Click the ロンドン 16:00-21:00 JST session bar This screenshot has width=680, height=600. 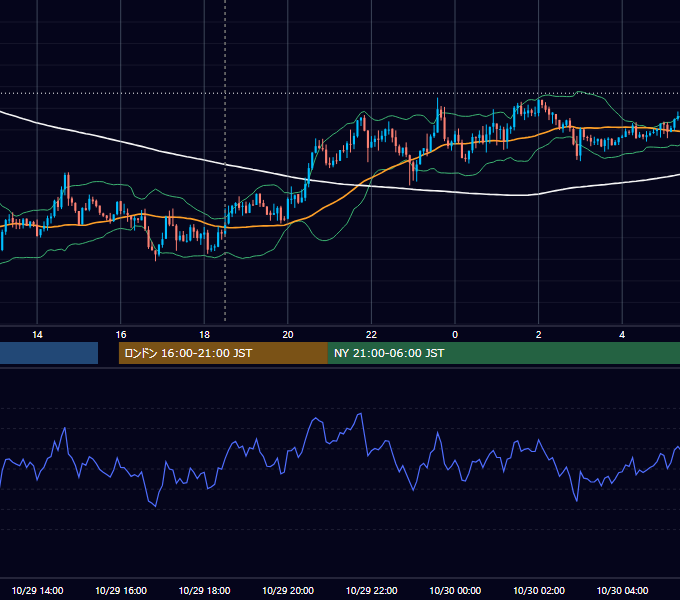click(223, 353)
